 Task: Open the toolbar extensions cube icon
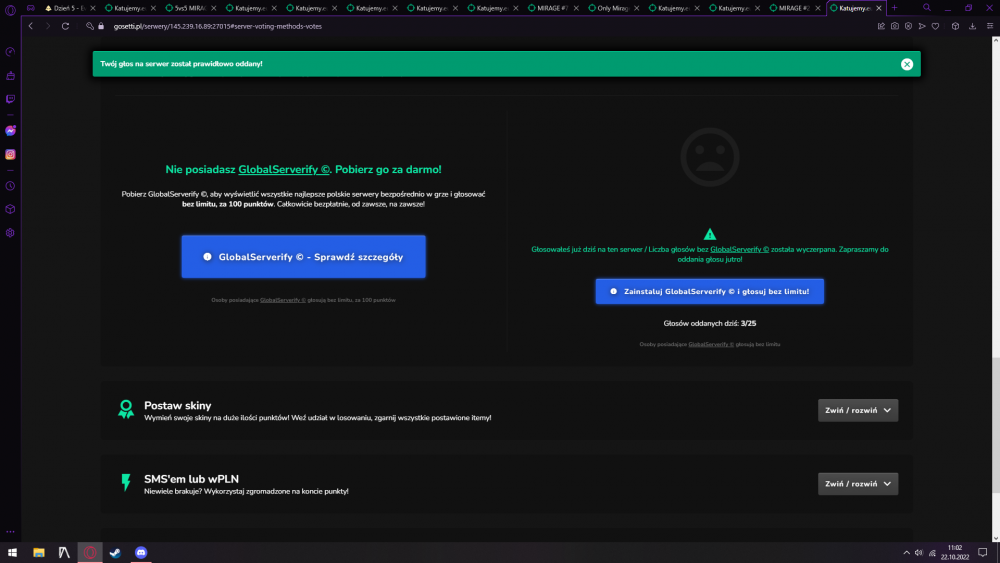coord(955,26)
